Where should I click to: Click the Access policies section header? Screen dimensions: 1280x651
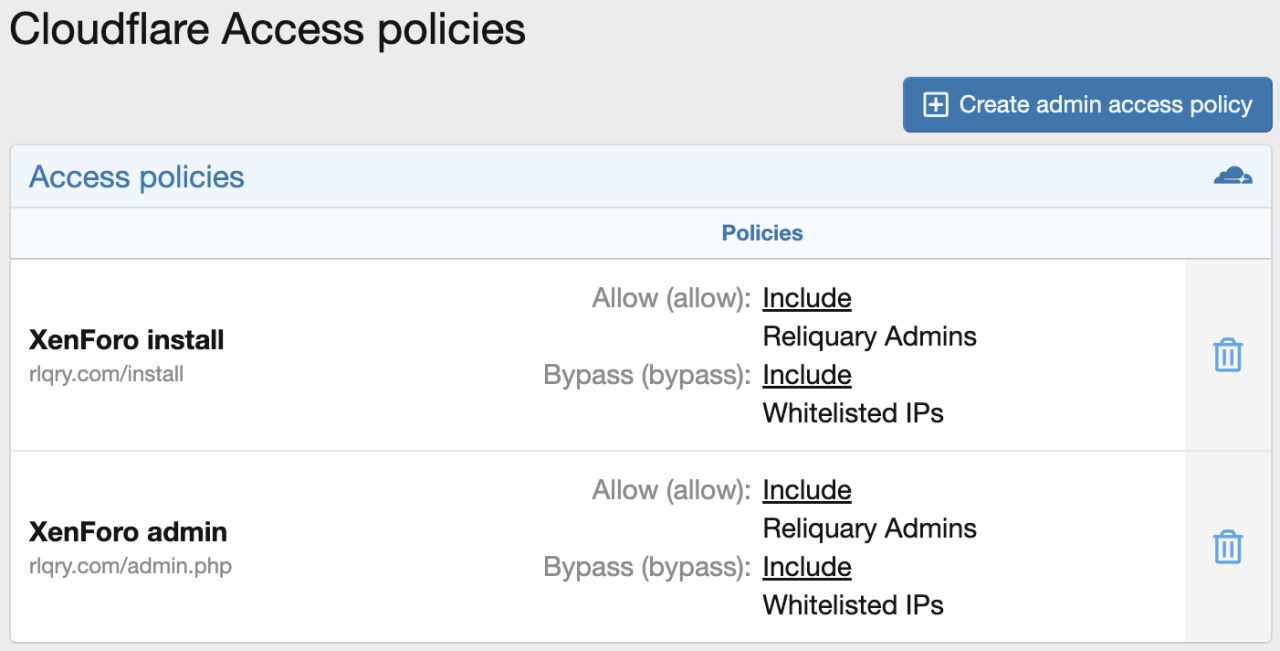(x=137, y=177)
